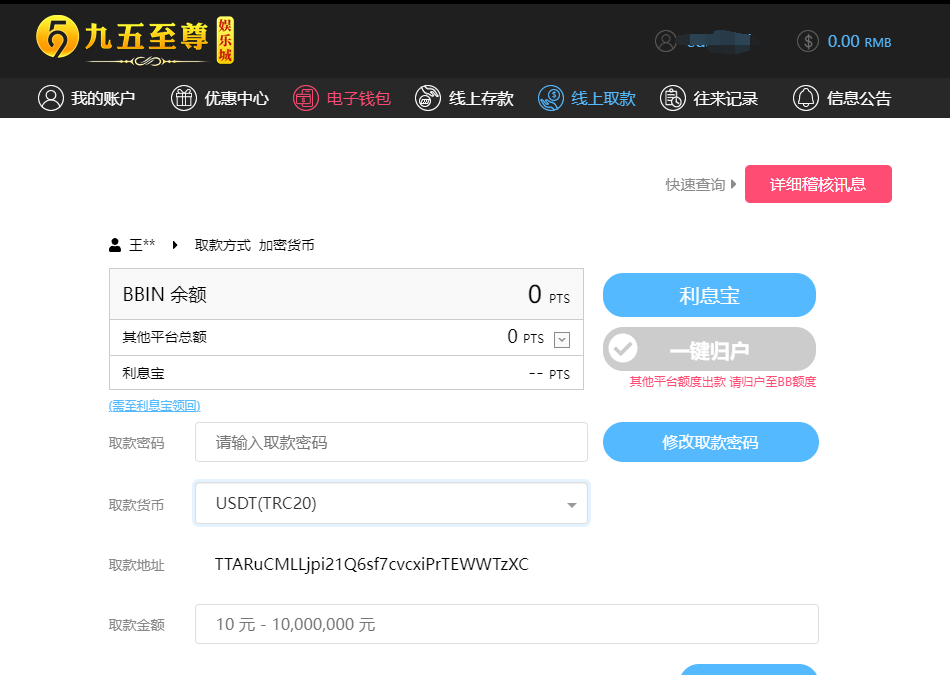Click the 往来记录 document icon
This screenshot has height=675, width=950.
click(673, 98)
